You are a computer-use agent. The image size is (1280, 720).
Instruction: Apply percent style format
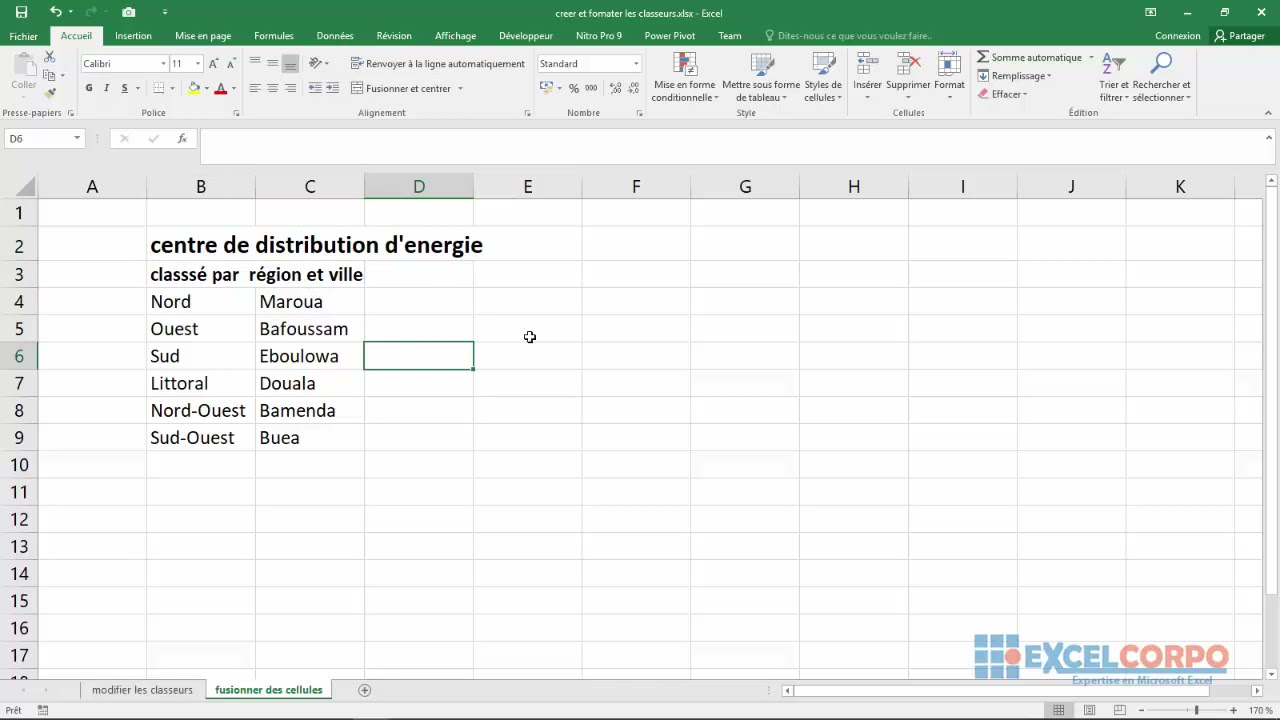[x=574, y=88]
